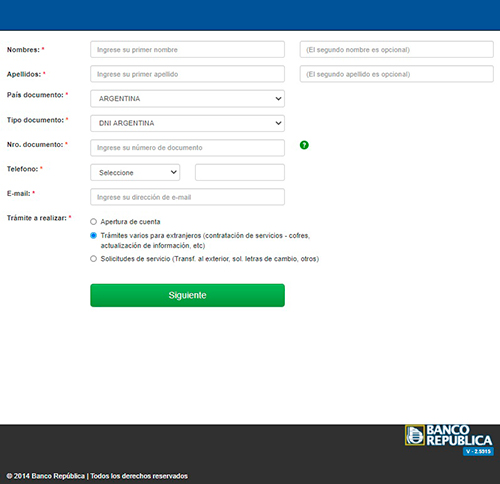Focus the e-mail address input field
The height and width of the screenshot is (484, 500).
tap(187, 197)
